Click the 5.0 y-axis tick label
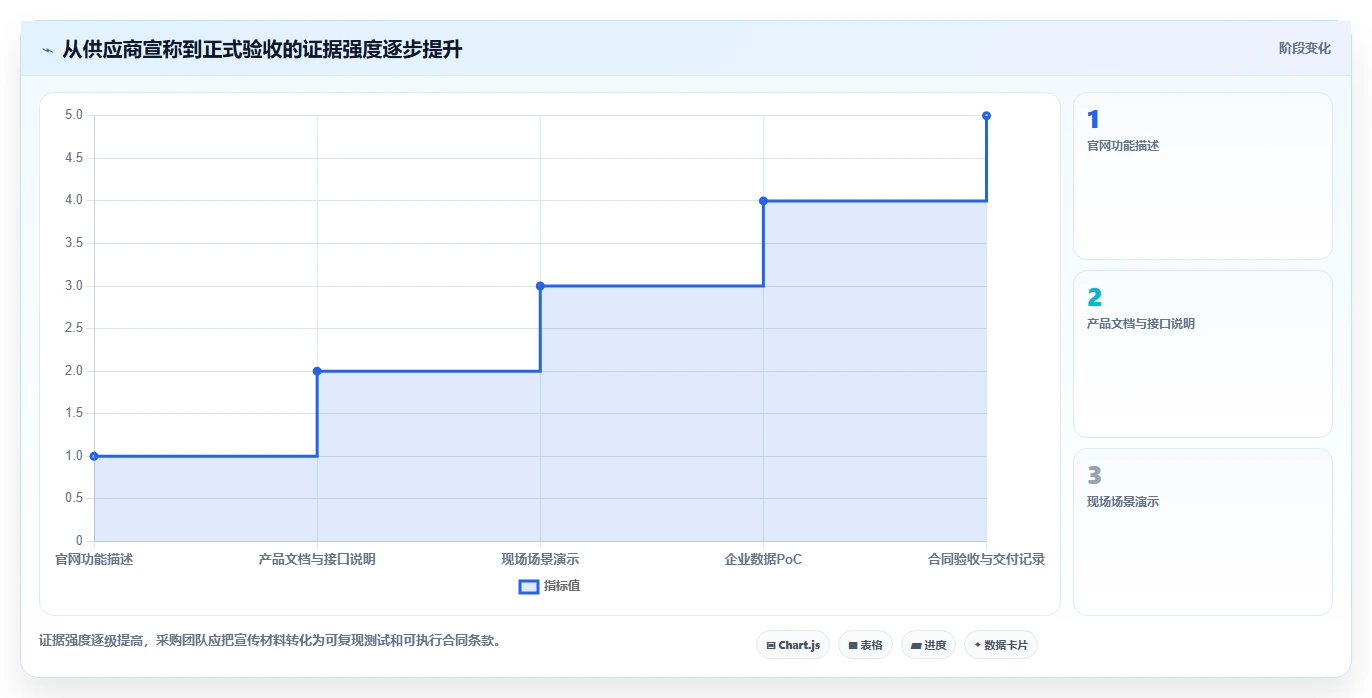The width and height of the screenshot is (1372, 698). coord(74,115)
